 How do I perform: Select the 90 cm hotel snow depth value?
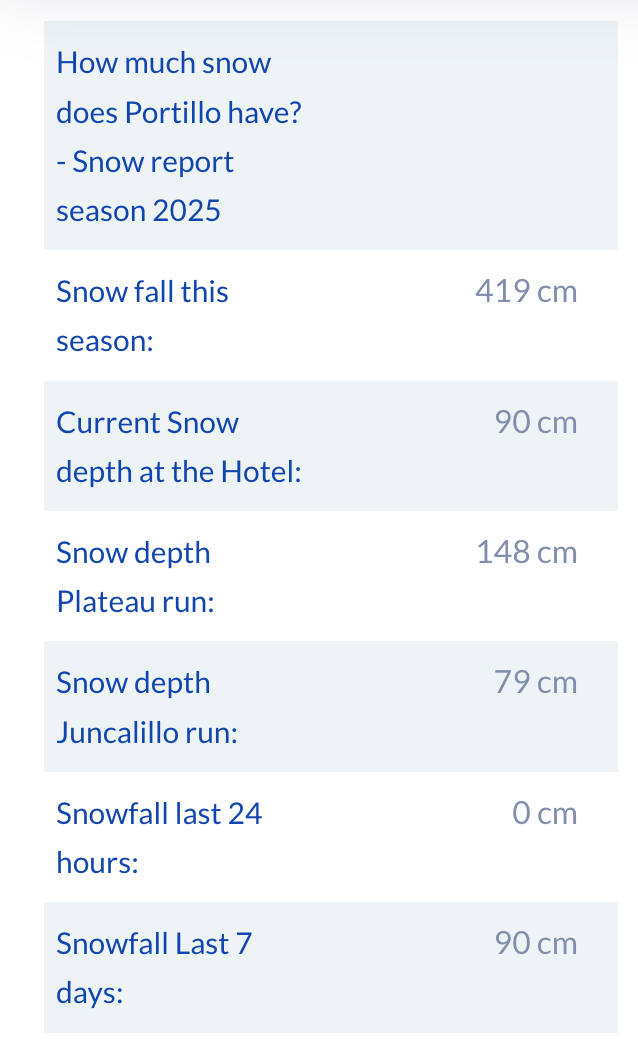point(535,422)
